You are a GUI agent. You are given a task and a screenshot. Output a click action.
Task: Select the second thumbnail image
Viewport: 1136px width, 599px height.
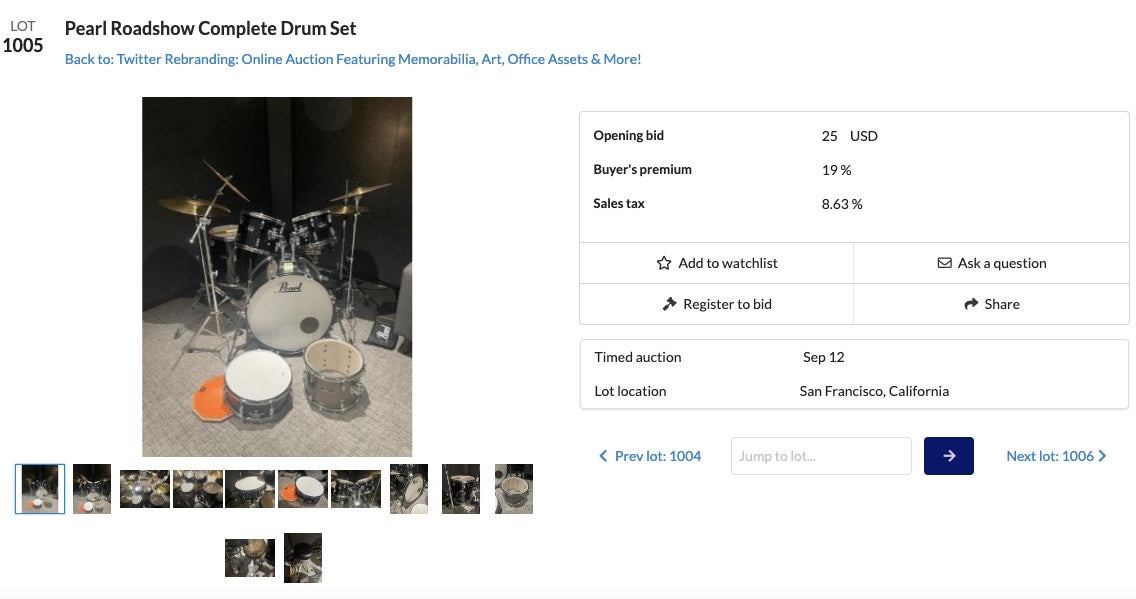coord(92,489)
